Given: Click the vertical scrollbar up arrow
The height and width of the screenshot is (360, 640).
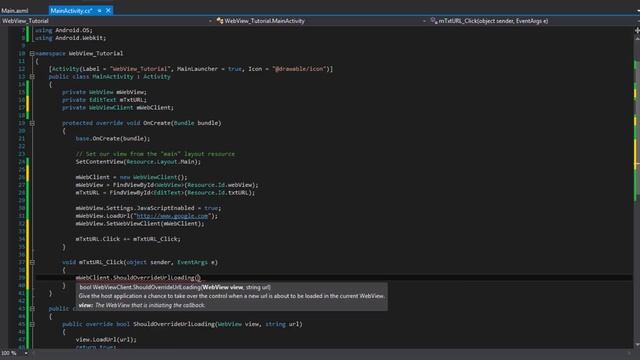Looking at the screenshot, I should (x=637, y=38).
